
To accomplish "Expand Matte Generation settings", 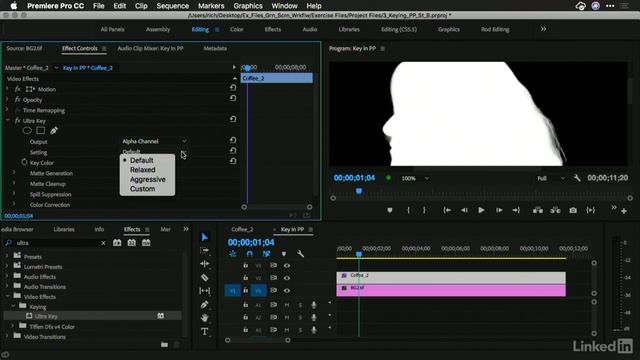I will pos(14,173).
